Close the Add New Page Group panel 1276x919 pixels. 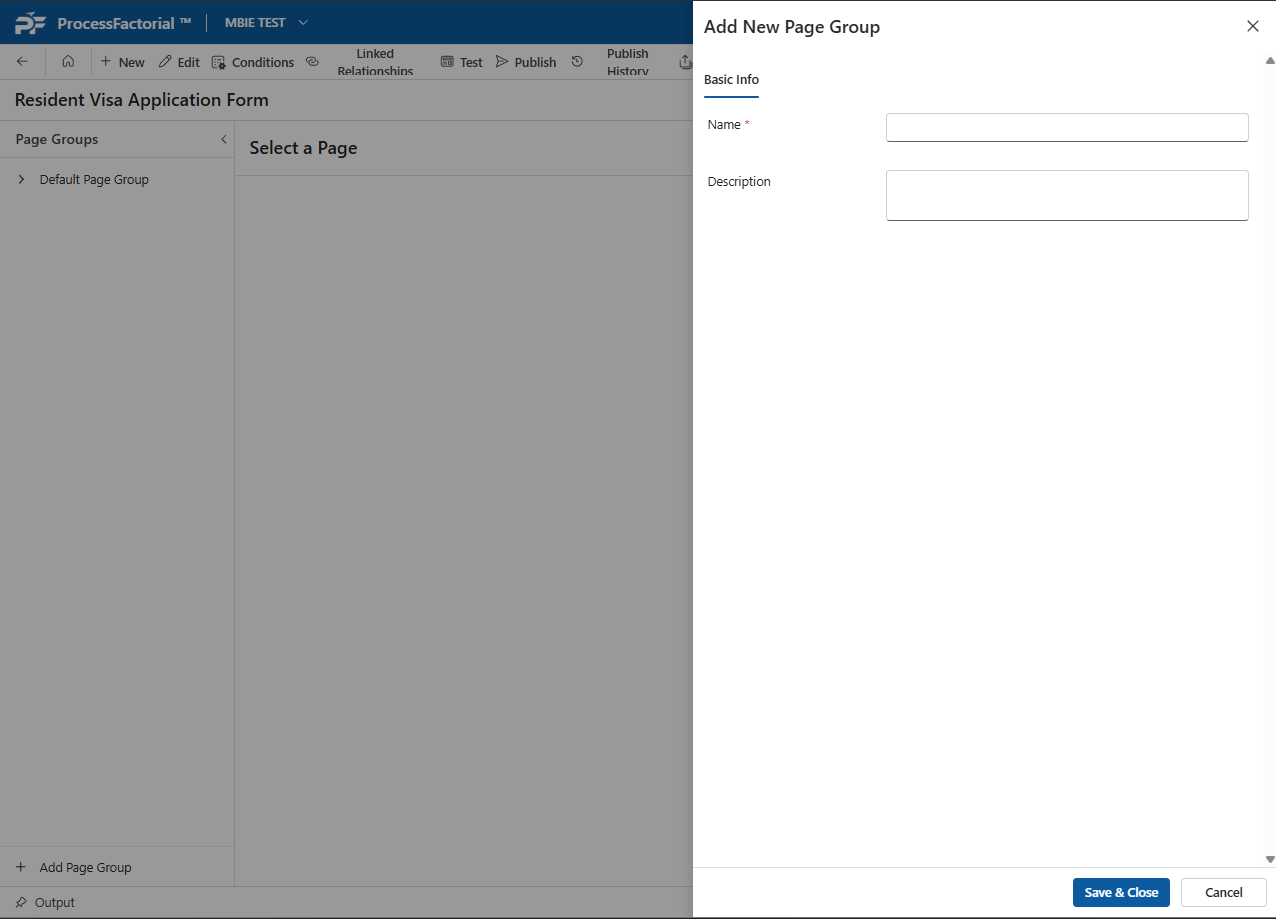pyautogui.click(x=1252, y=27)
